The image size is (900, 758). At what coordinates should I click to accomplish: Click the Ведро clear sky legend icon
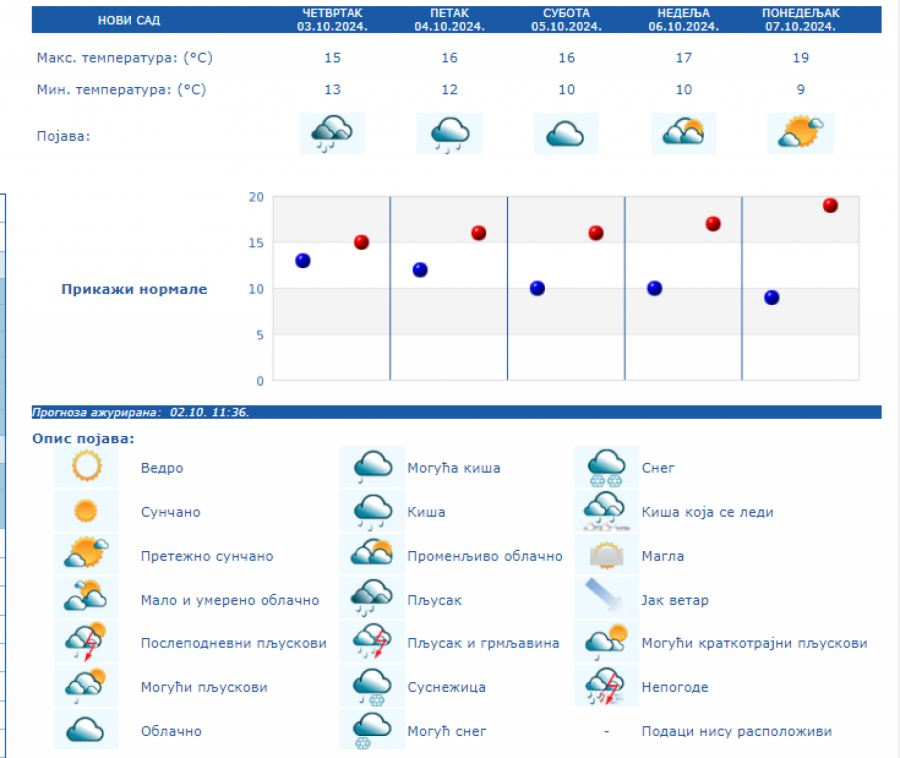pyautogui.click(x=87, y=467)
